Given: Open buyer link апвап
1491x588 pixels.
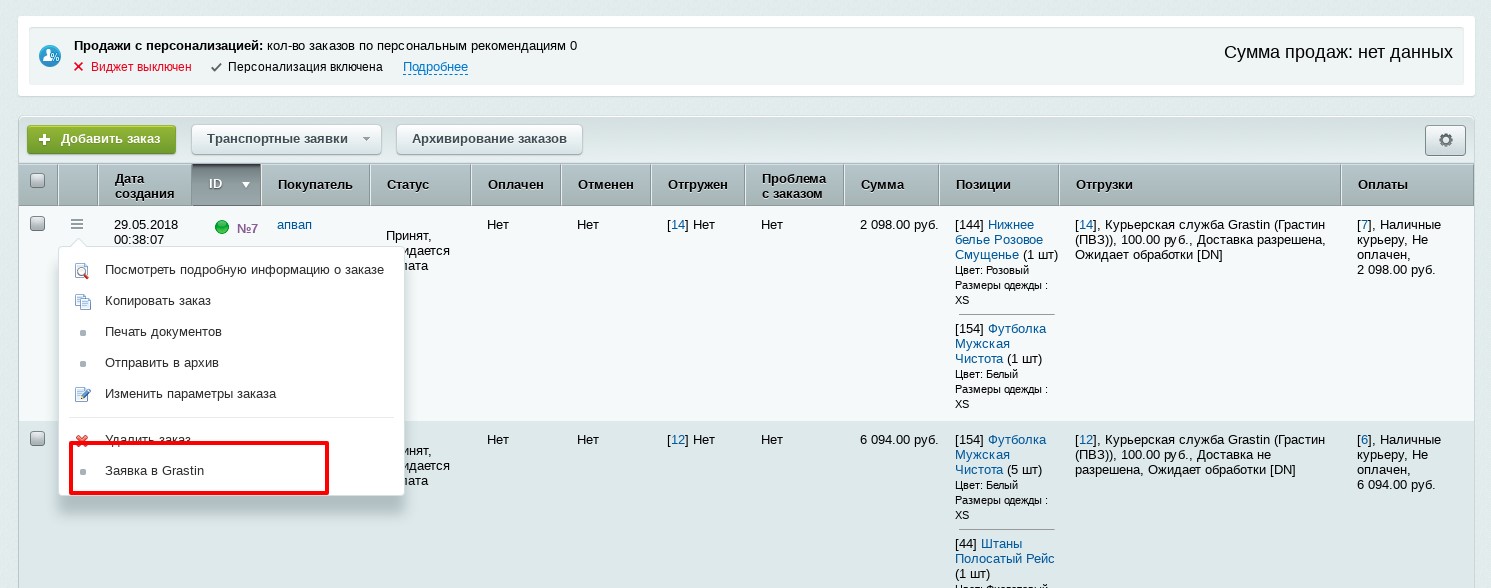Looking at the screenshot, I should (x=294, y=225).
